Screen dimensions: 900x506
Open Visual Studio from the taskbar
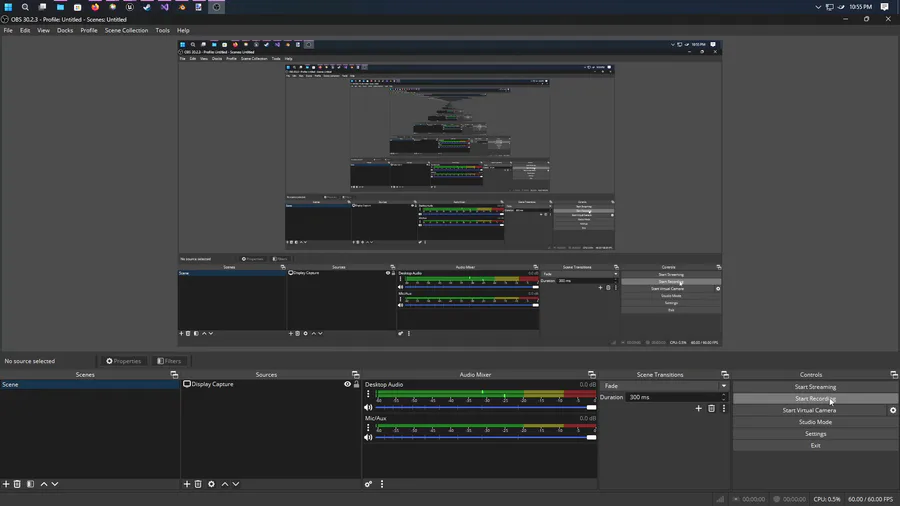coord(164,7)
